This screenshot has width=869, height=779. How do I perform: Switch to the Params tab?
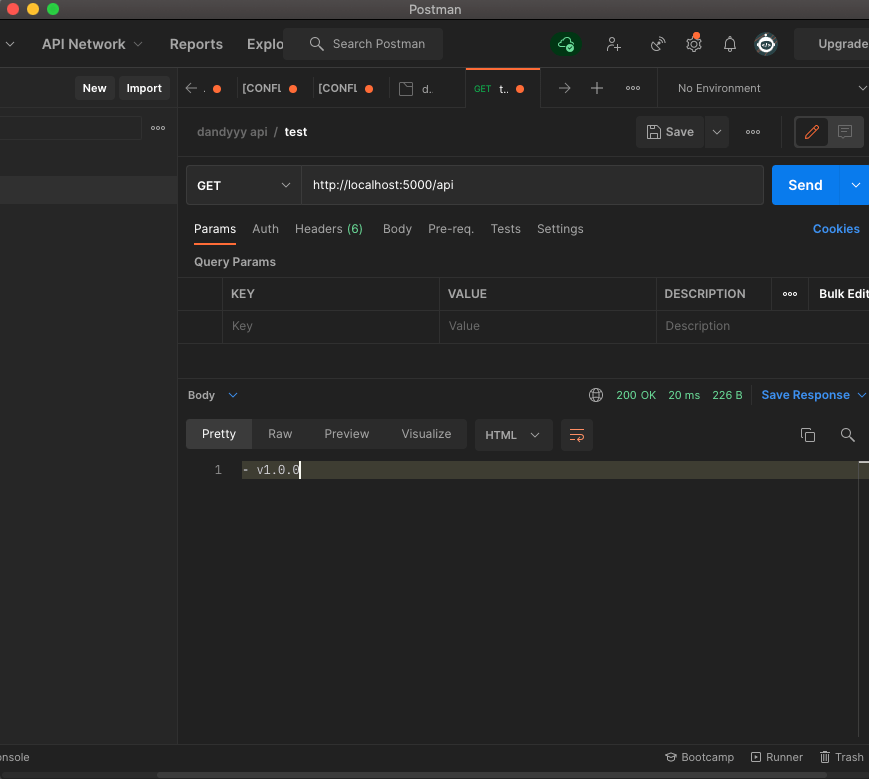(x=215, y=229)
